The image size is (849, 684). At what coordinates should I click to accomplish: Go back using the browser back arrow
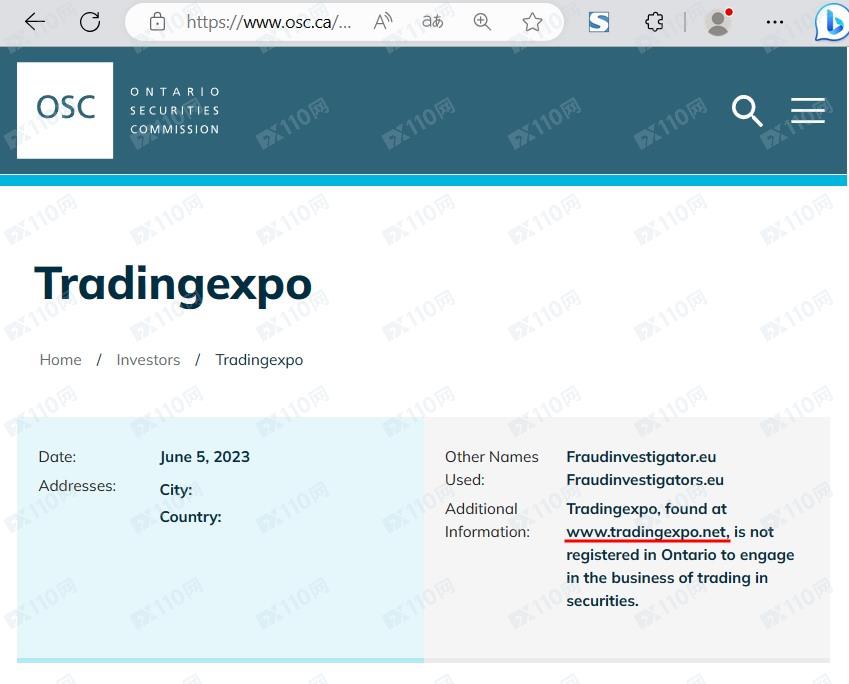[x=35, y=22]
